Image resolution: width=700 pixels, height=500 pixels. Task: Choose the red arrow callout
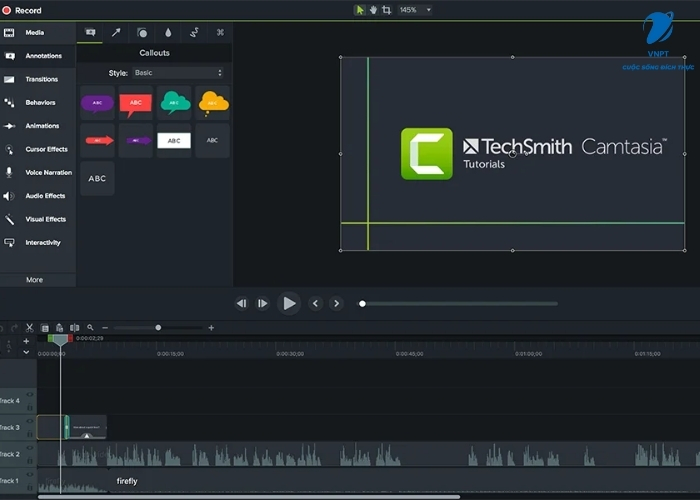(97, 141)
